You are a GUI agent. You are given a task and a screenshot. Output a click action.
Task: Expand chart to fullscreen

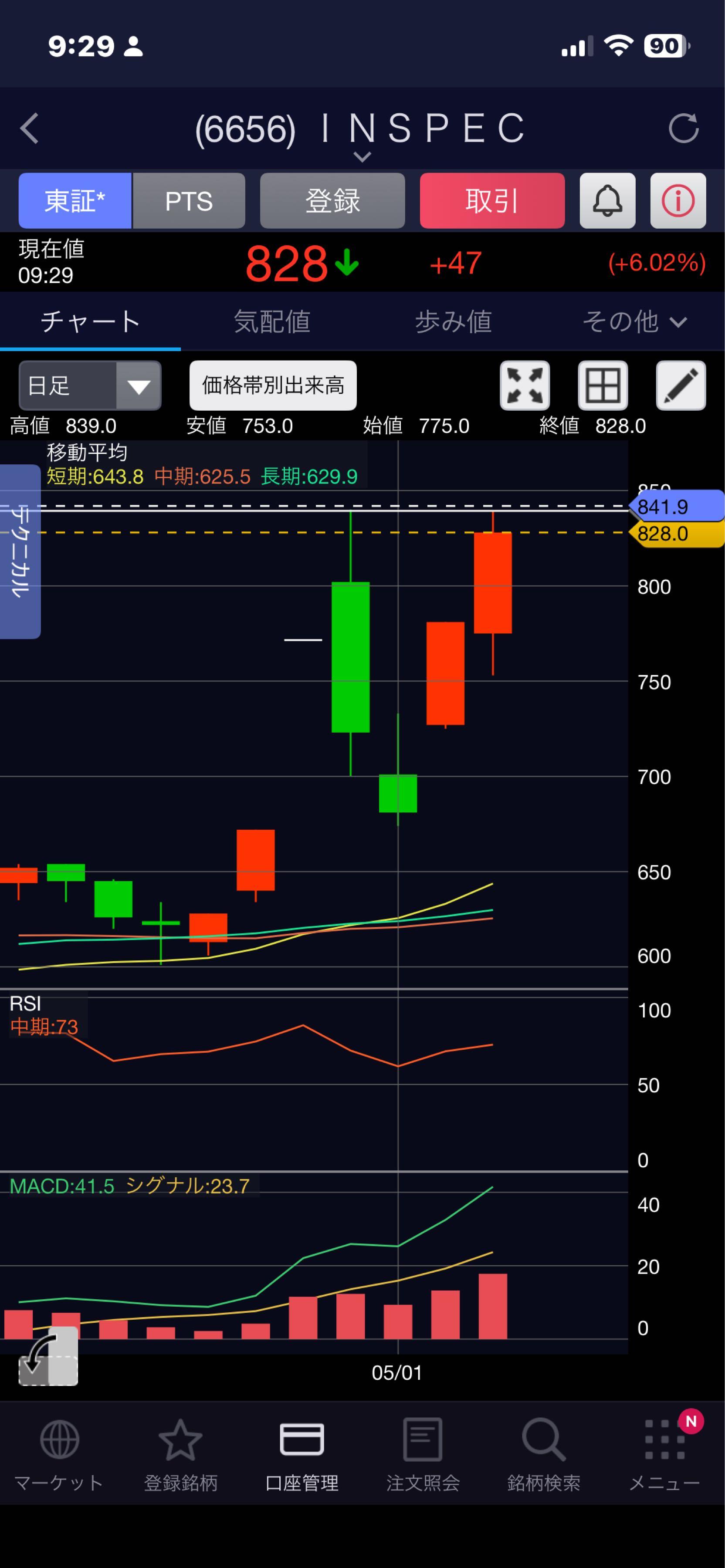(525, 385)
